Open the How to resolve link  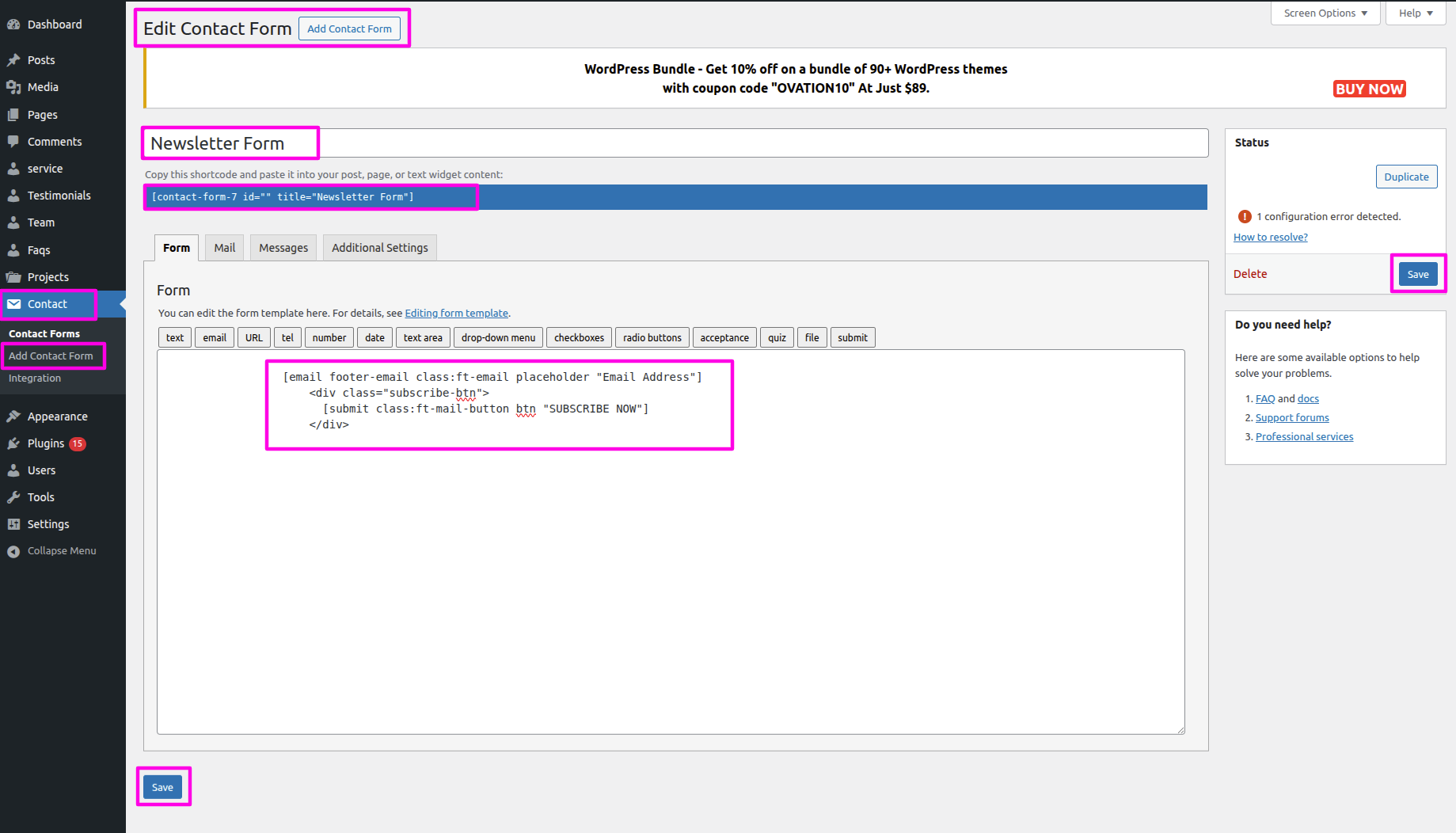[x=1270, y=237]
